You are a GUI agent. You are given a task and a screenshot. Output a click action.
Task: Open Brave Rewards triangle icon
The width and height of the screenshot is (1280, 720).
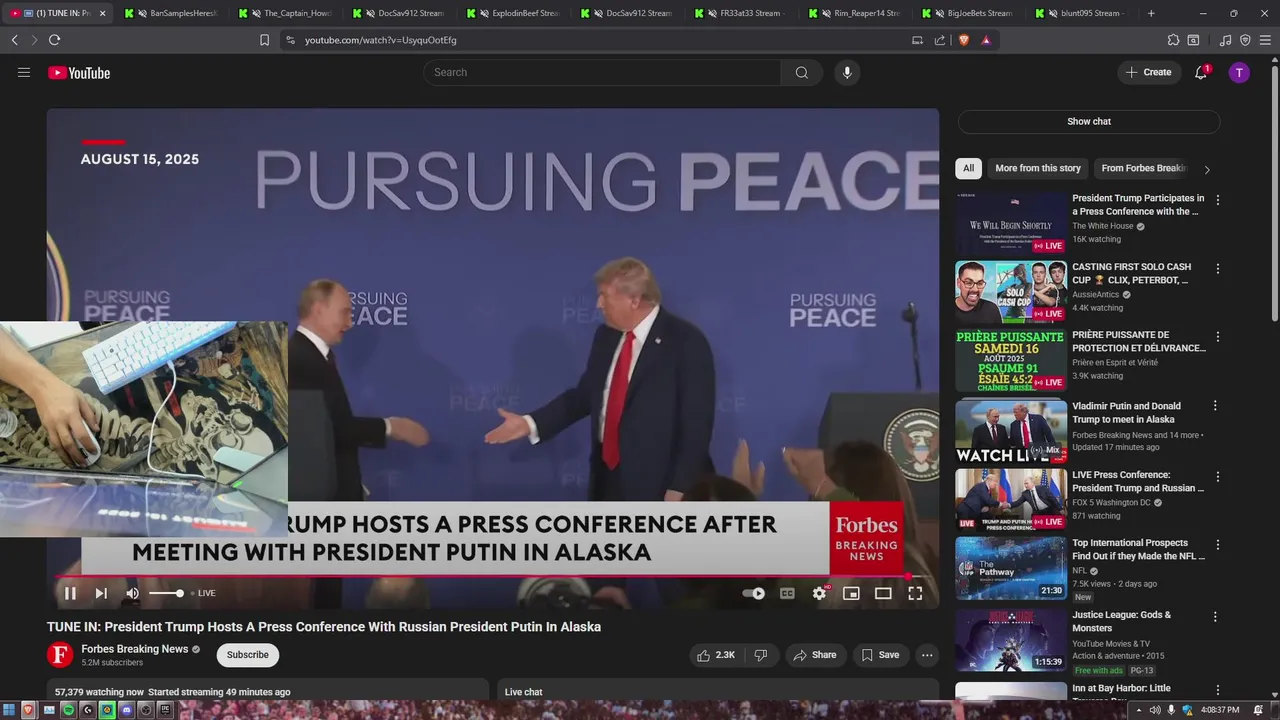coord(986,40)
